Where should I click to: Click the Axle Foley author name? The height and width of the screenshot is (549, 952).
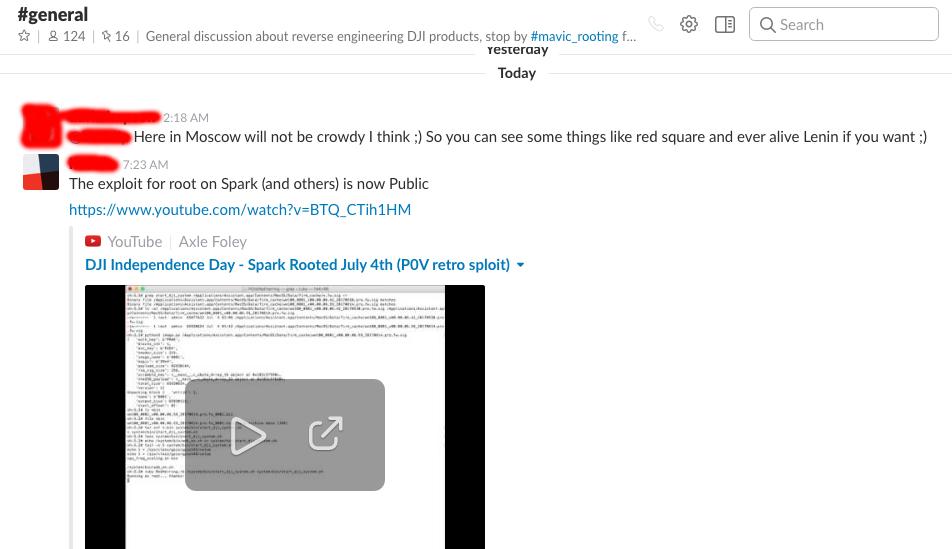click(x=212, y=242)
